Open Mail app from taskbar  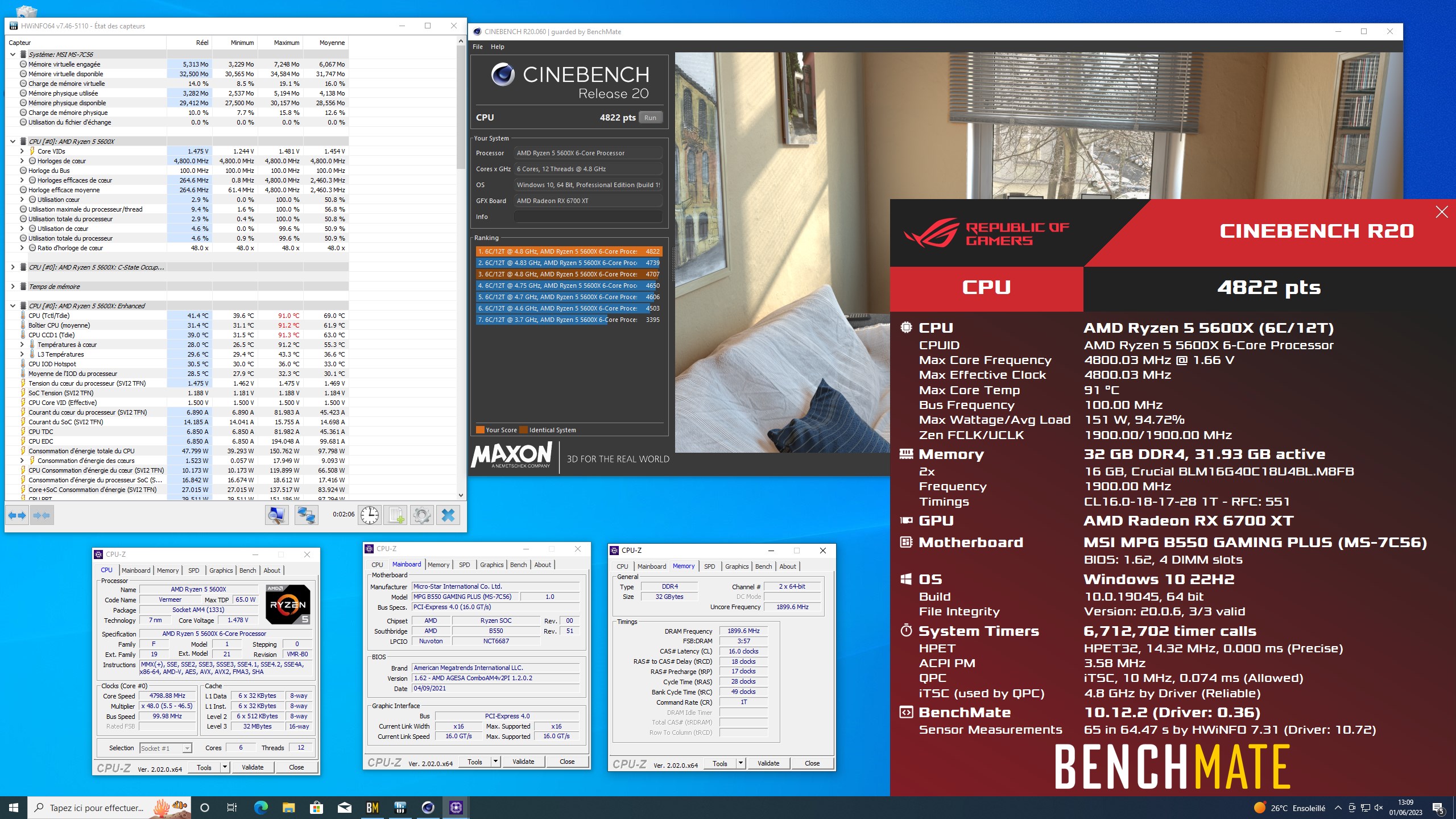click(345, 808)
